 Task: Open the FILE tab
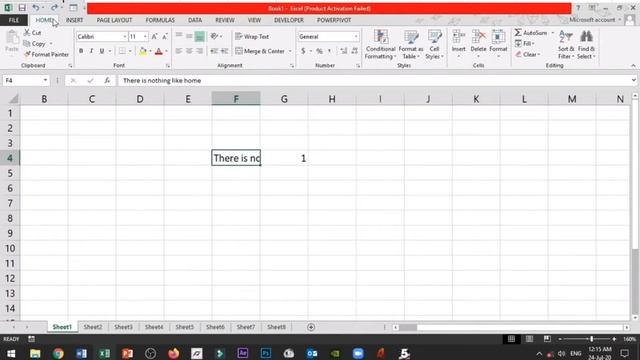14,20
